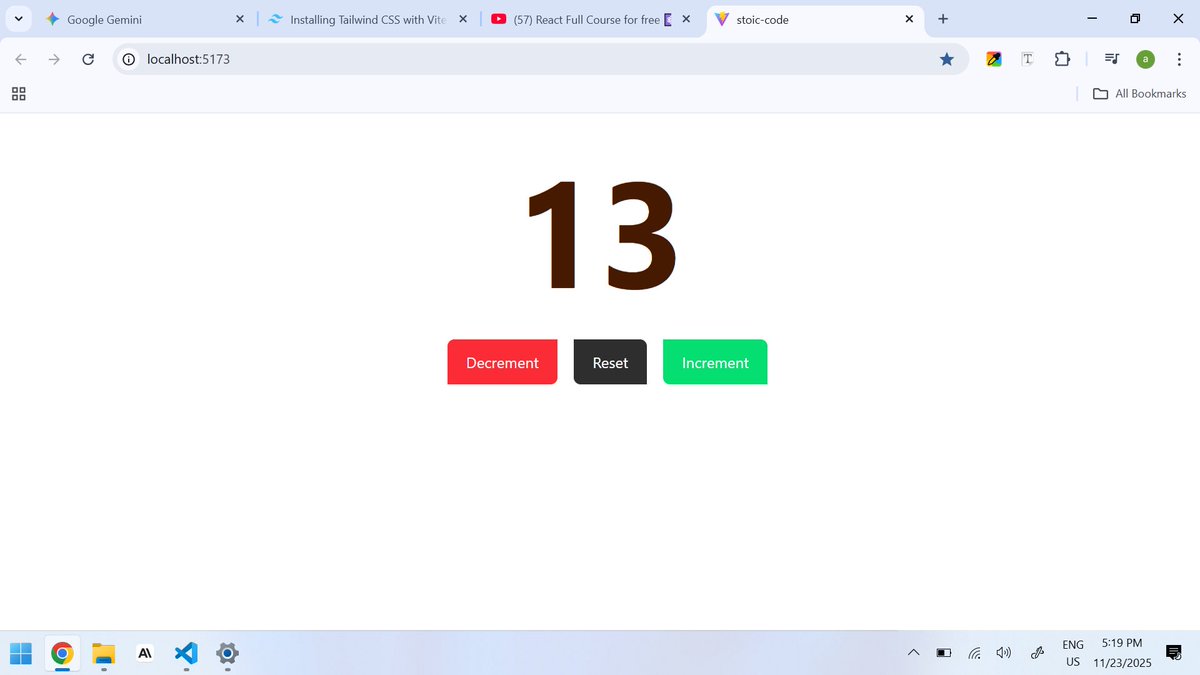Reload the localhost page
Image resolution: width=1200 pixels, height=675 pixels.
88,59
